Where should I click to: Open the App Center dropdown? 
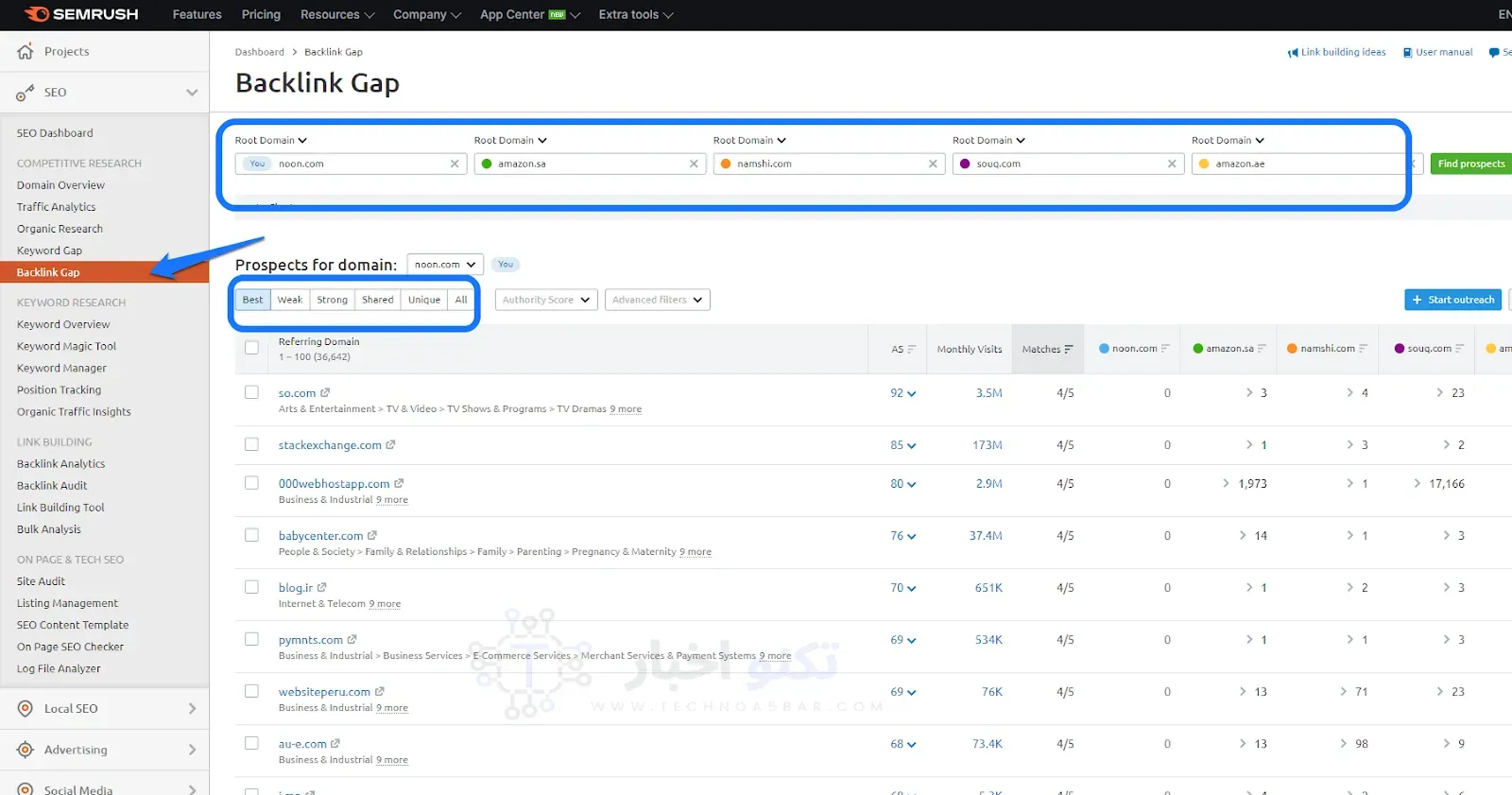530,14
